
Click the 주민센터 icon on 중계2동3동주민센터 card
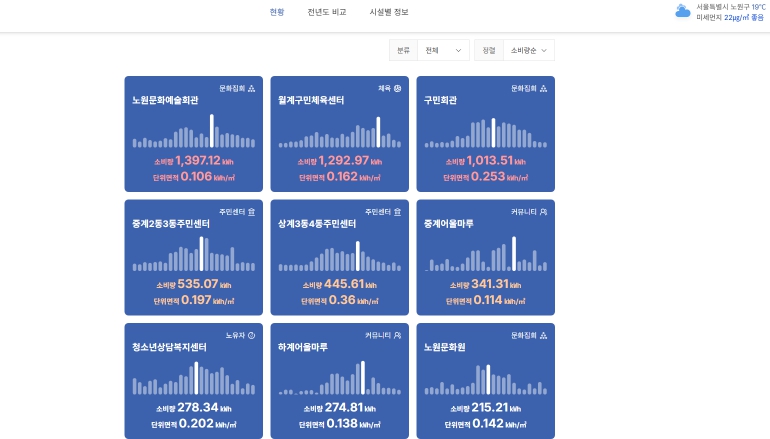[251, 212]
